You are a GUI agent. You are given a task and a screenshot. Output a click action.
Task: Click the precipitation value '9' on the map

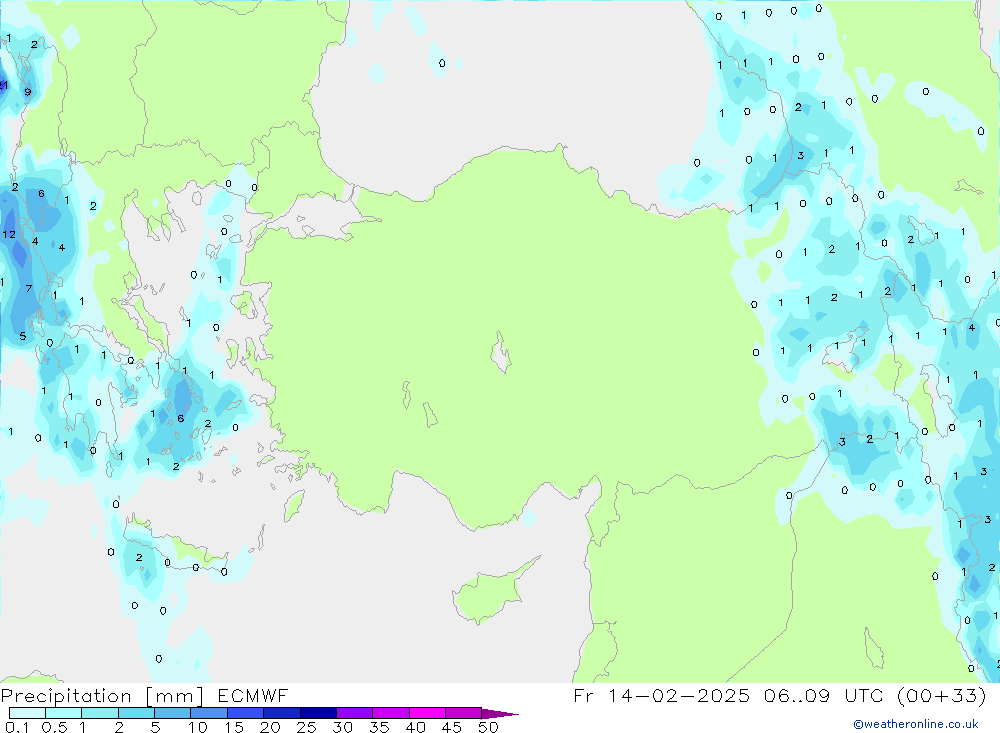tap(27, 92)
